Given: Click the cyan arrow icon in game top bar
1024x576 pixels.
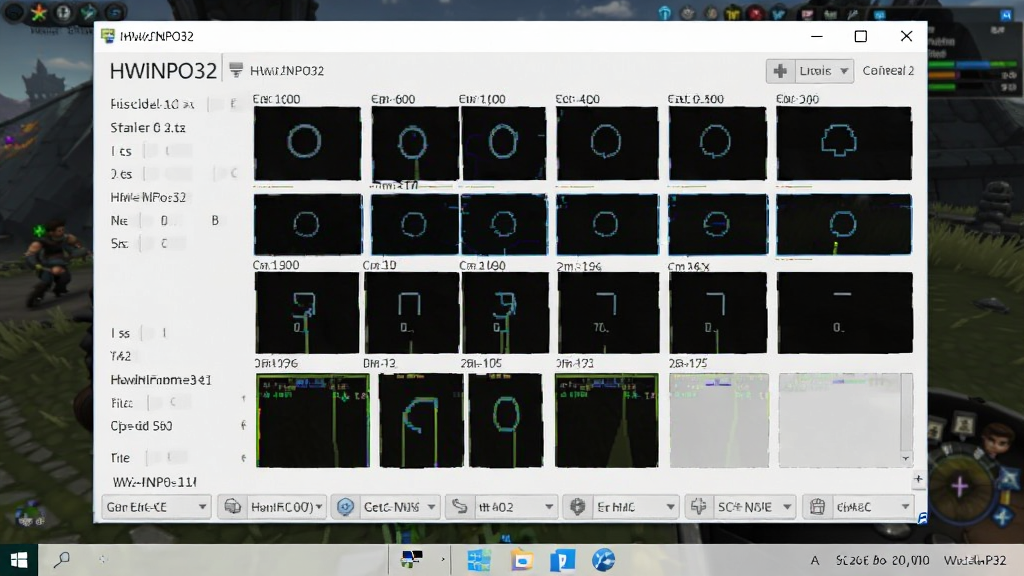Looking at the screenshot, I should pos(664,12).
